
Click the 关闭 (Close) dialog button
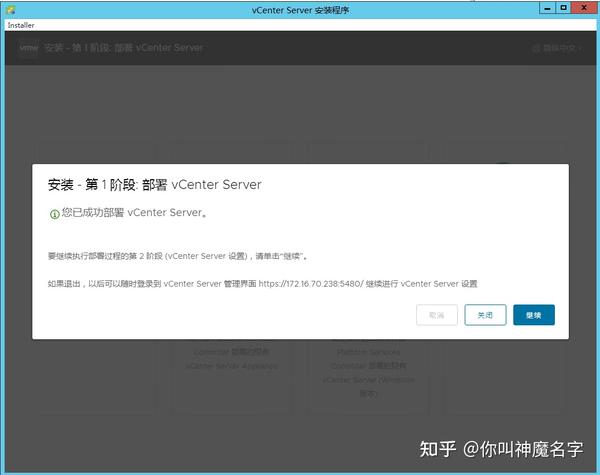click(x=485, y=315)
